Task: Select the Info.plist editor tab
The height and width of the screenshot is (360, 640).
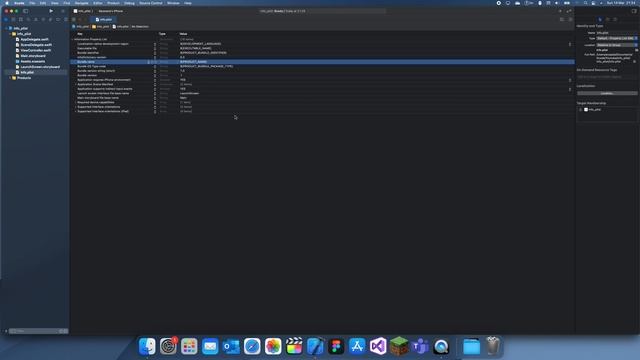Action: pos(104,19)
